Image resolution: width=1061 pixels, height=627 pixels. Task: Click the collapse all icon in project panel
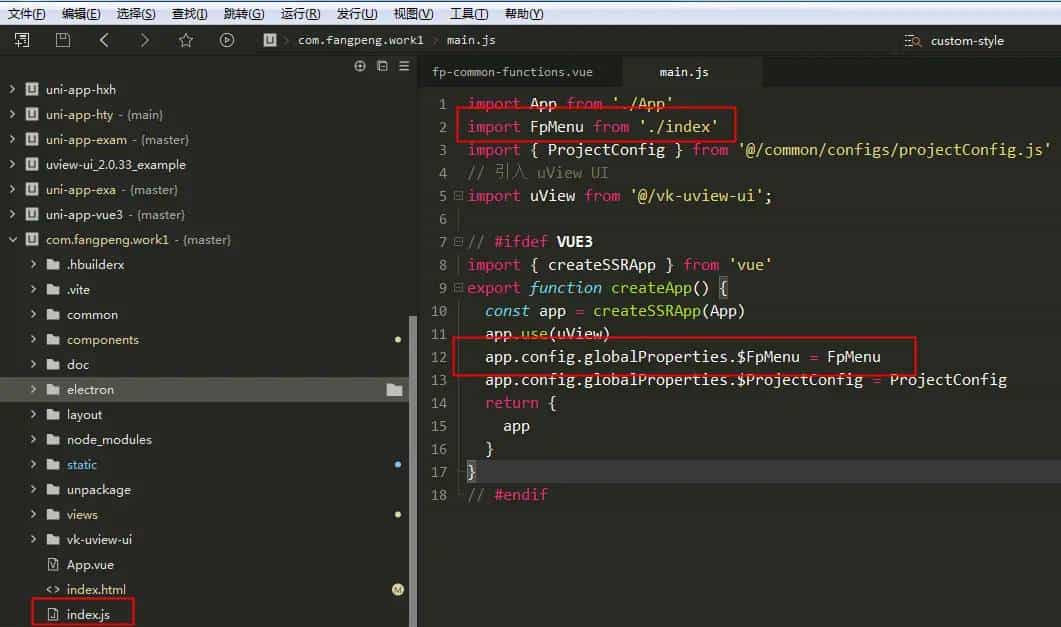point(382,66)
